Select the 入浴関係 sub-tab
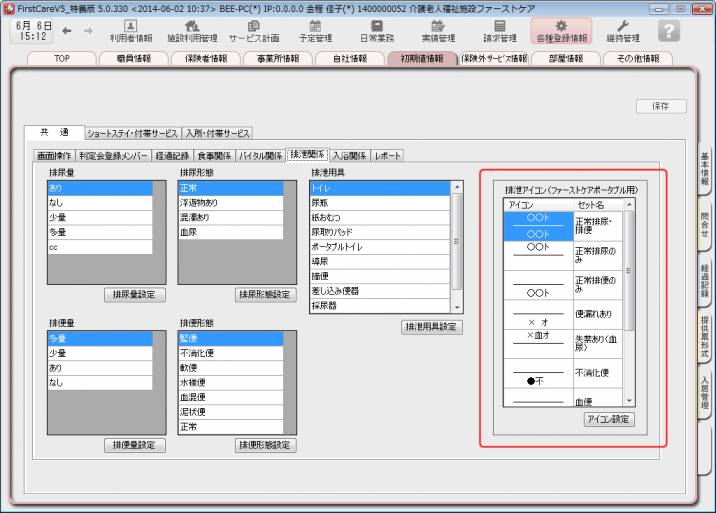 tap(349, 155)
